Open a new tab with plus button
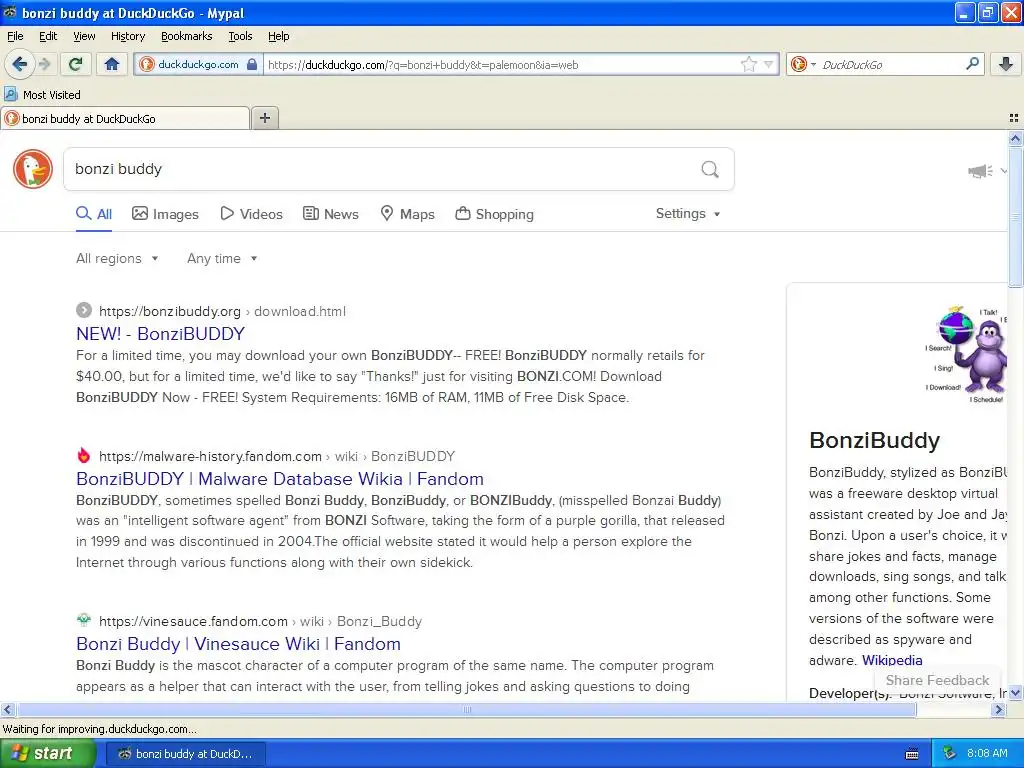The width and height of the screenshot is (1024, 768). 264,118
